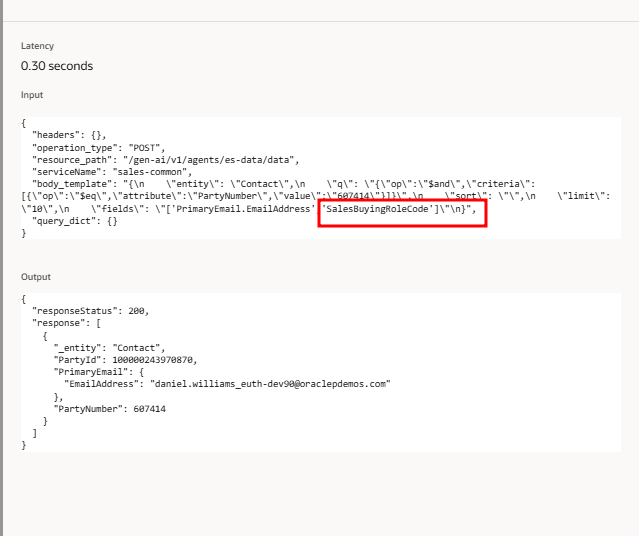Screen dimensions: 639x536
Task: Select the "serviceName": "sales-common" line
Action: point(112,172)
